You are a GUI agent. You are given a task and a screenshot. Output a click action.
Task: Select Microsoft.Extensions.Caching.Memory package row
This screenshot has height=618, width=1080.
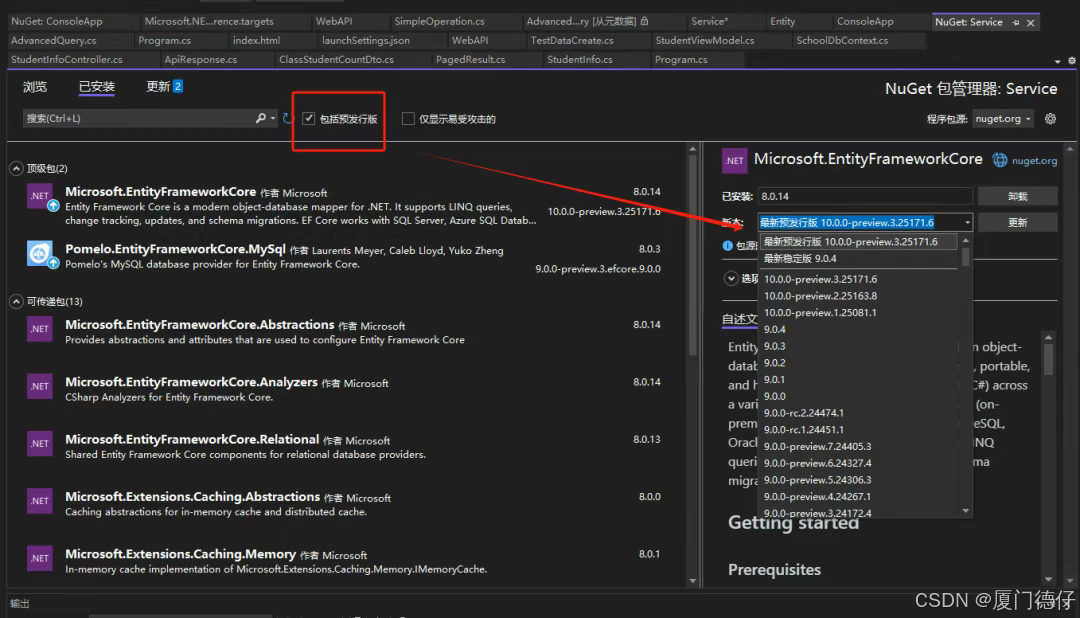pyautogui.click(x=346, y=561)
